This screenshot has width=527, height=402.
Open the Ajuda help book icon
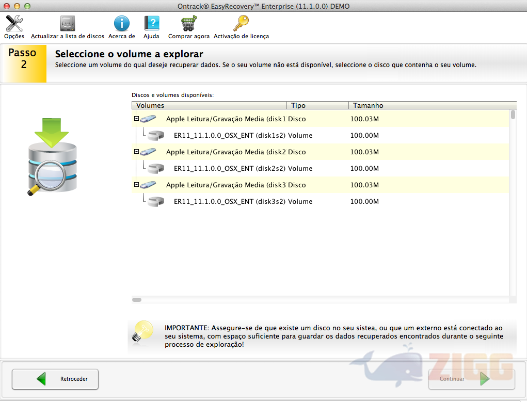pos(152,24)
